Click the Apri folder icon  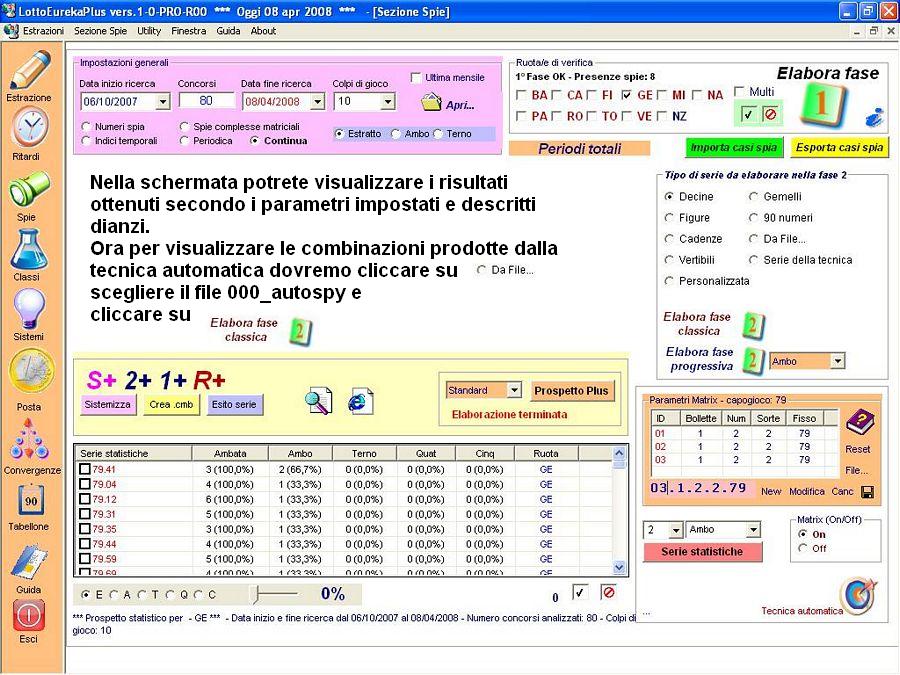[431, 103]
